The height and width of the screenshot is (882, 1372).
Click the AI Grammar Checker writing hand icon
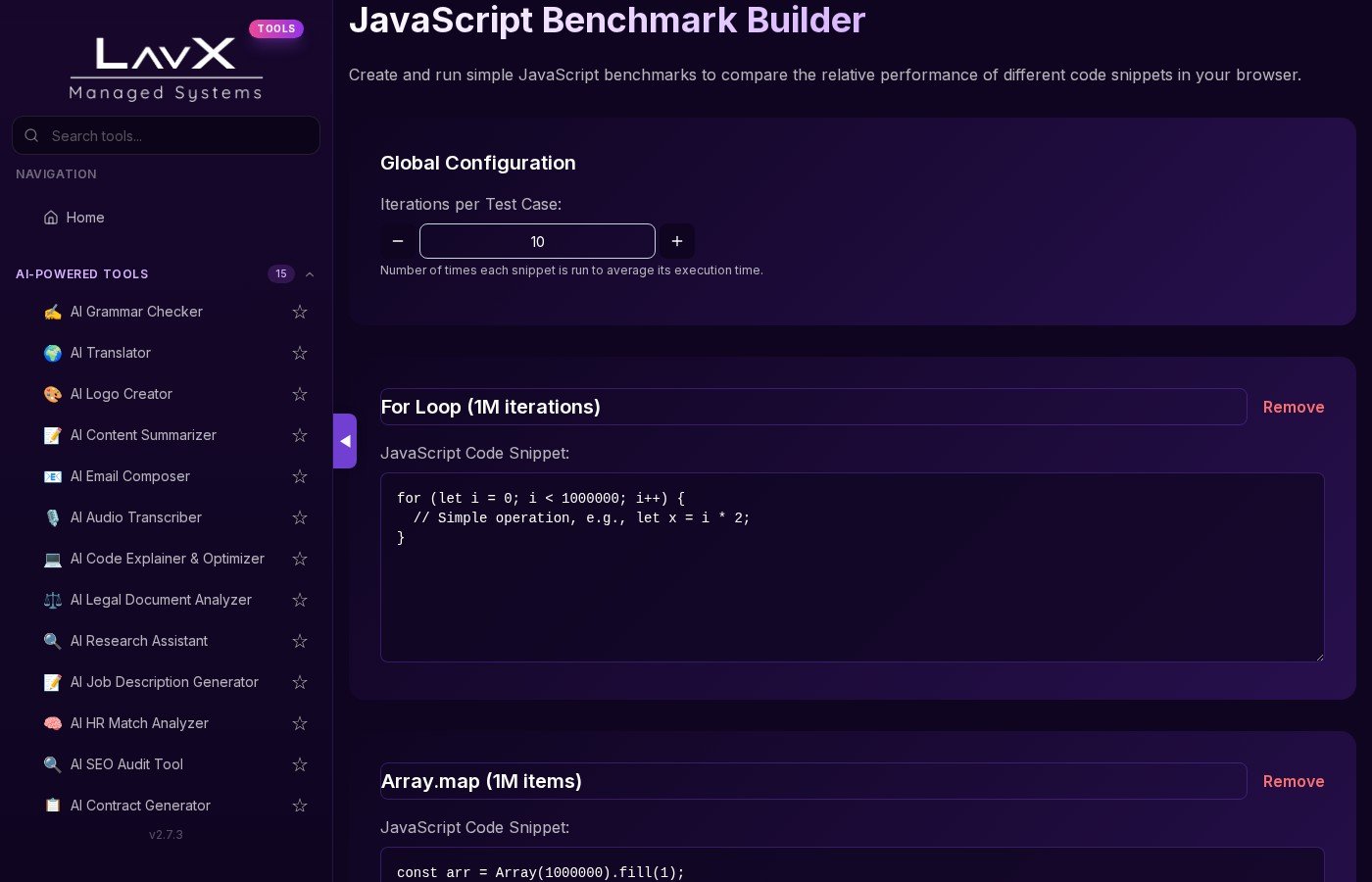(x=53, y=312)
